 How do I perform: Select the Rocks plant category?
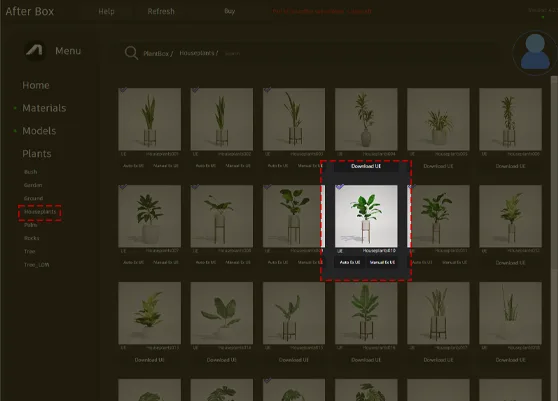click(x=31, y=238)
